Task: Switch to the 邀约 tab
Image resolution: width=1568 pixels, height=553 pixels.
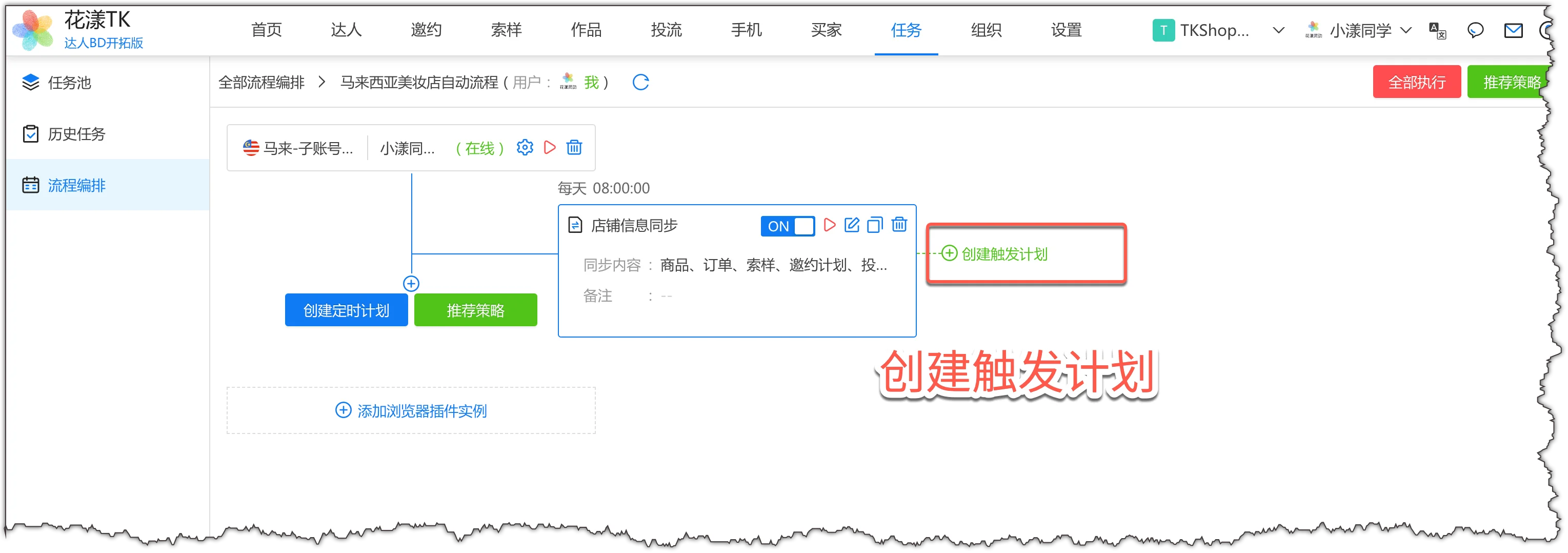Action: 426,30
